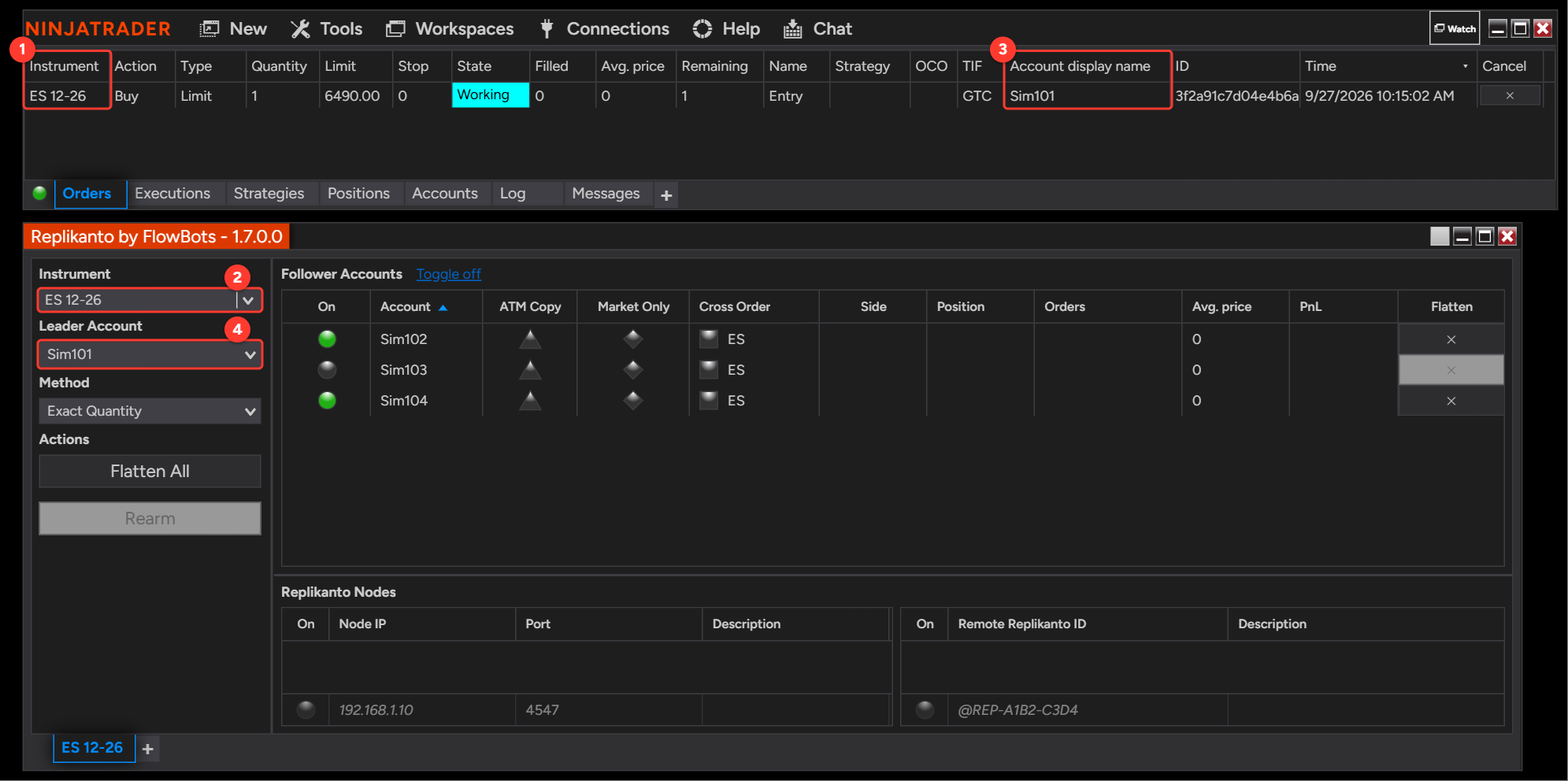Image resolution: width=1568 pixels, height=781 pixels.
Task: Toggle Market Only for Sim103
Action: pyautogui.click(x=633, y=370)
